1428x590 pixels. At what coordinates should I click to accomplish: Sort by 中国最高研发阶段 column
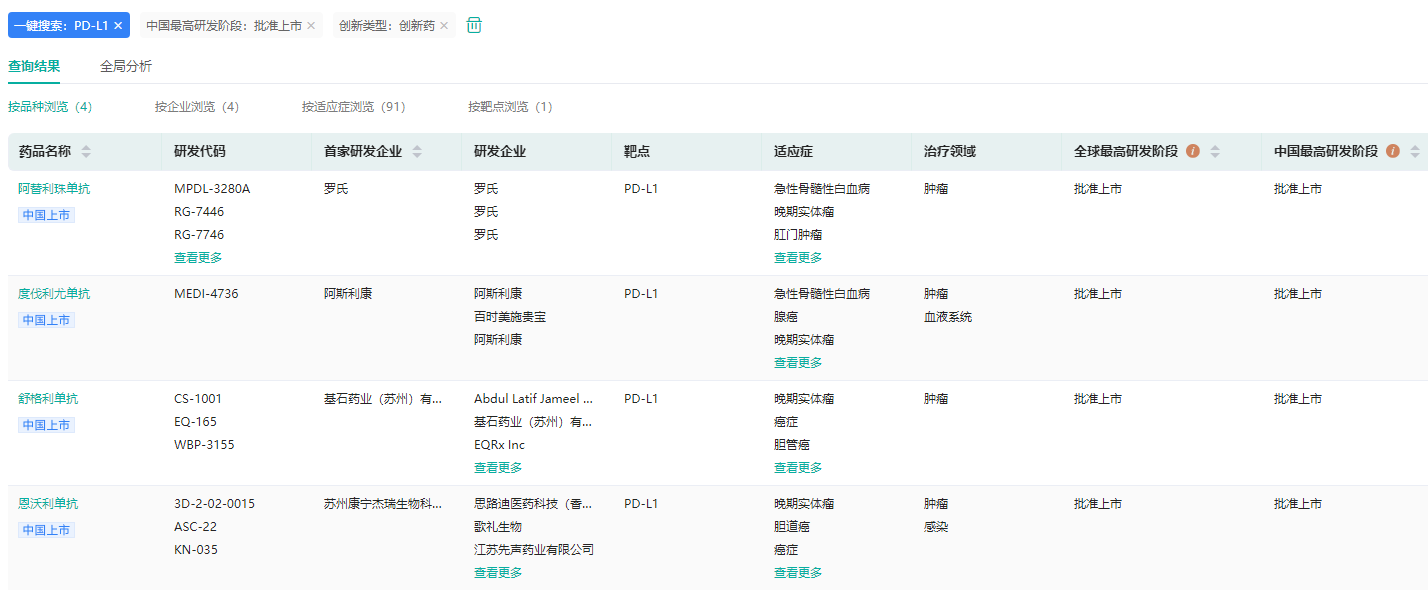click(x=1415, y=152)
